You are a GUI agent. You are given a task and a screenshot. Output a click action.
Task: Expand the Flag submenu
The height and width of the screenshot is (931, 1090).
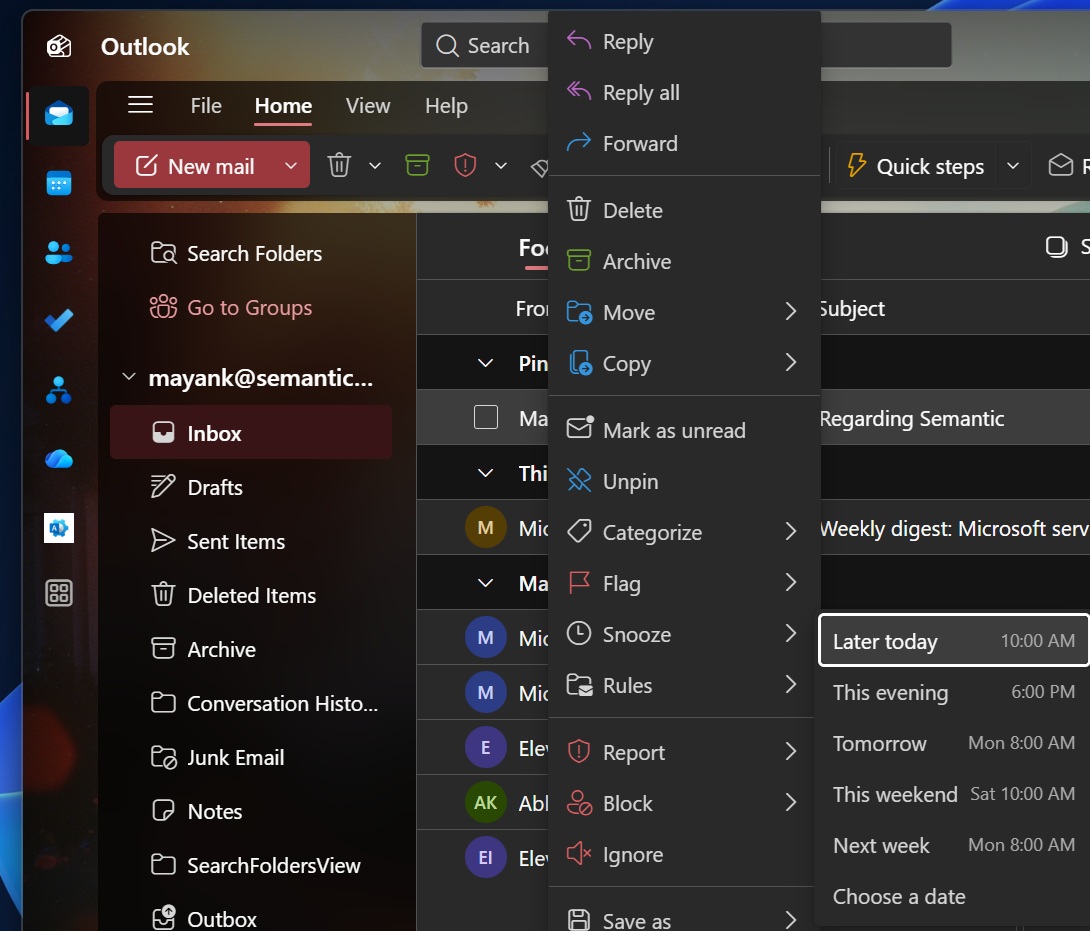pos(790,583)
